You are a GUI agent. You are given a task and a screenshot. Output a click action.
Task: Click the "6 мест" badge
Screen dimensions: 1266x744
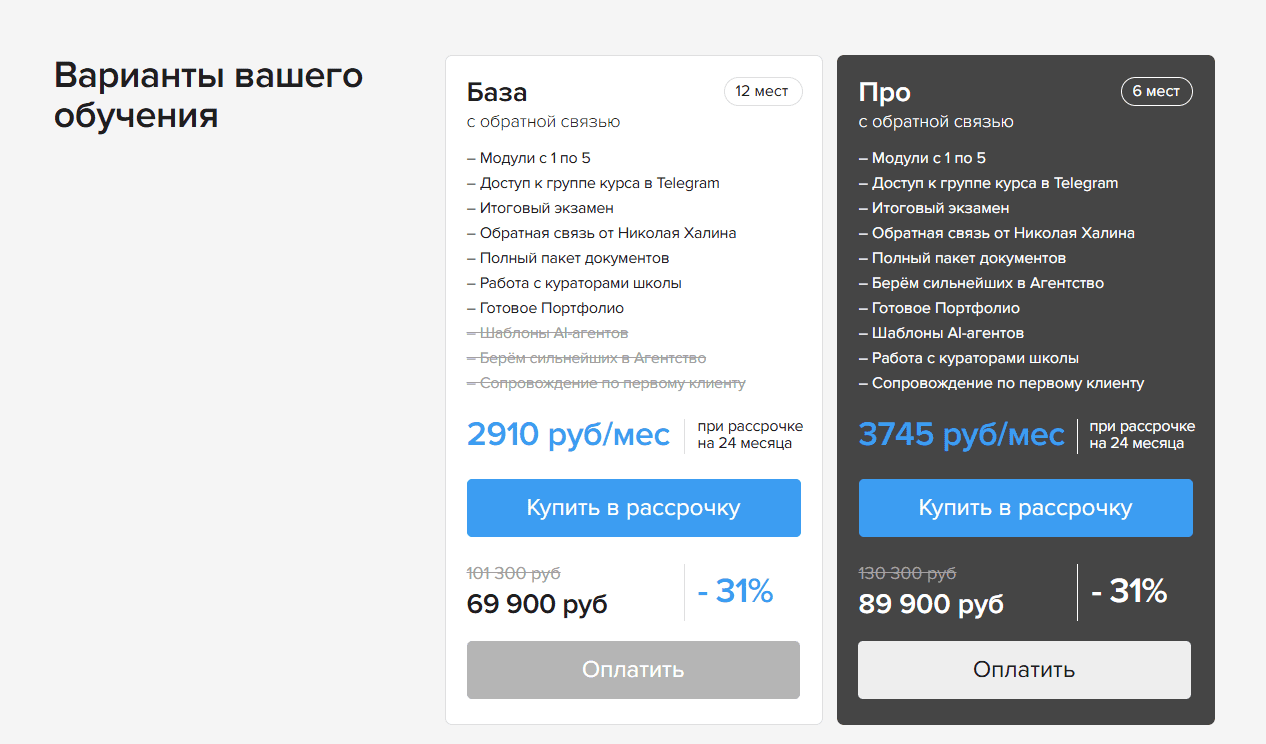1156,91
